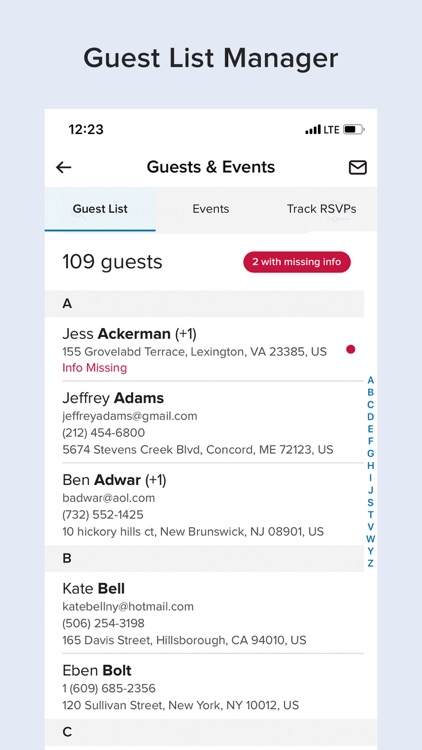Screen dimensions: 422x750
Task: Jump to letter Z in the index
Action: point(370,563)
